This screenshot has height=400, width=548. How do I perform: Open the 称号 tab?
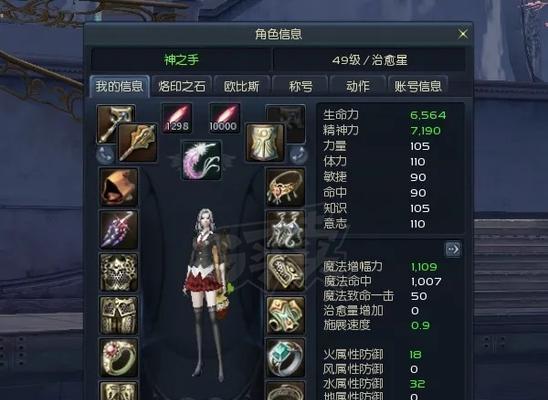tap(300, 86)
